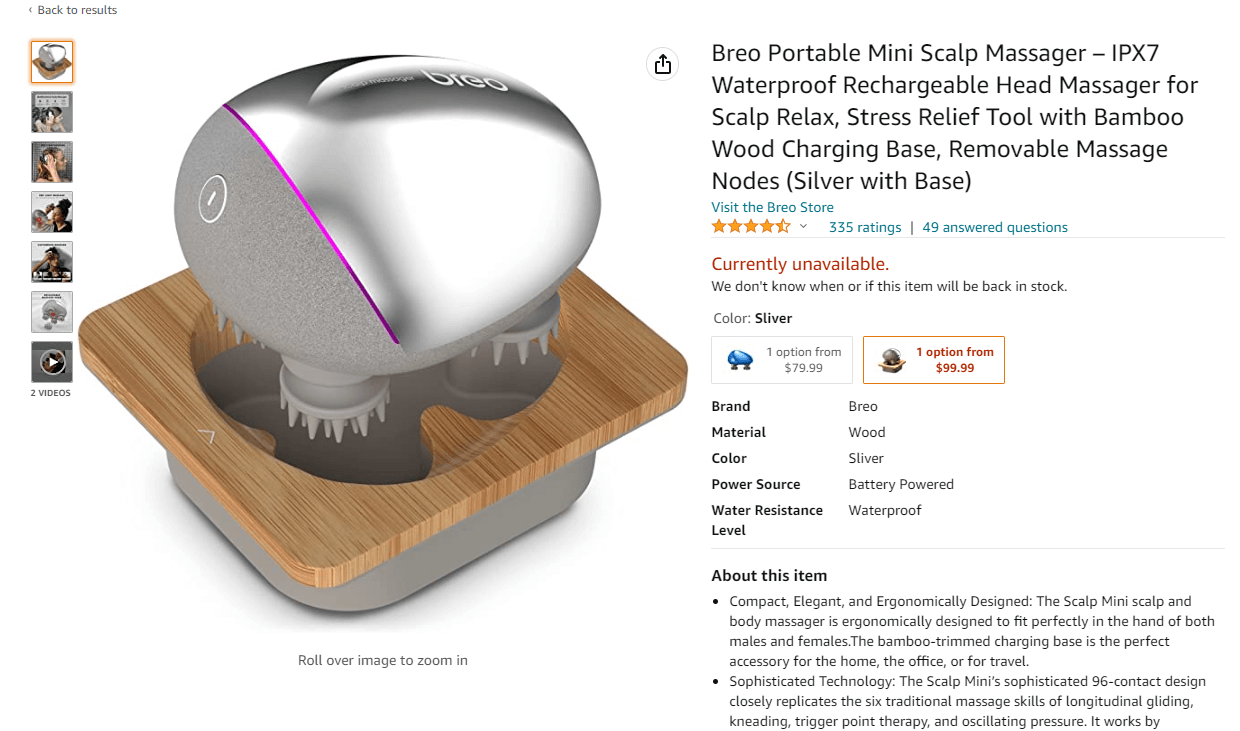Go back via the Back to results arrow
This screenshot has height=731, width=1240.
[30, 10]
